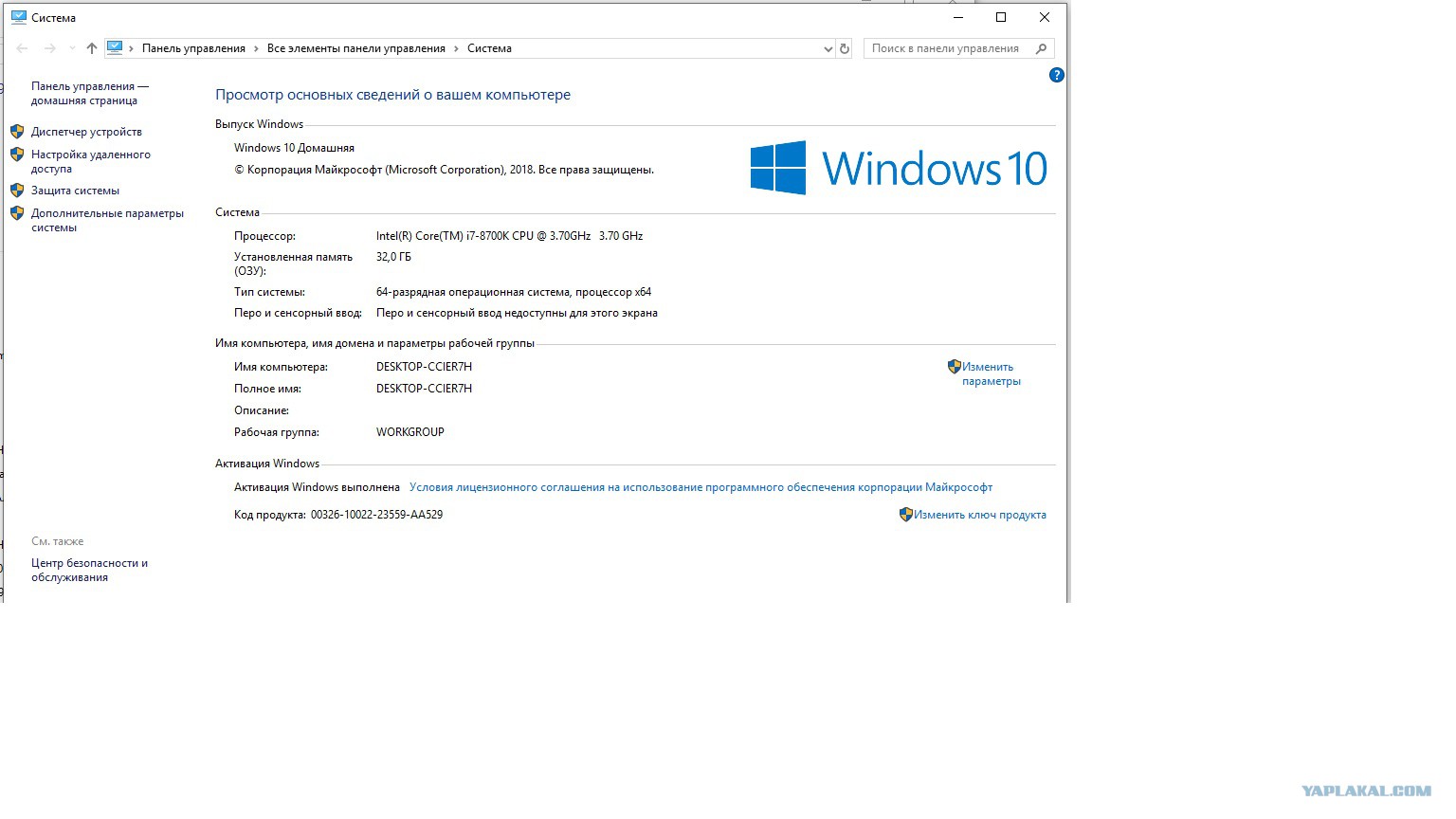Image resolution: width=1456 pixels, height=819 pixels.
Task: Click Изменить ключ продукта link
Action: (979, 515)
